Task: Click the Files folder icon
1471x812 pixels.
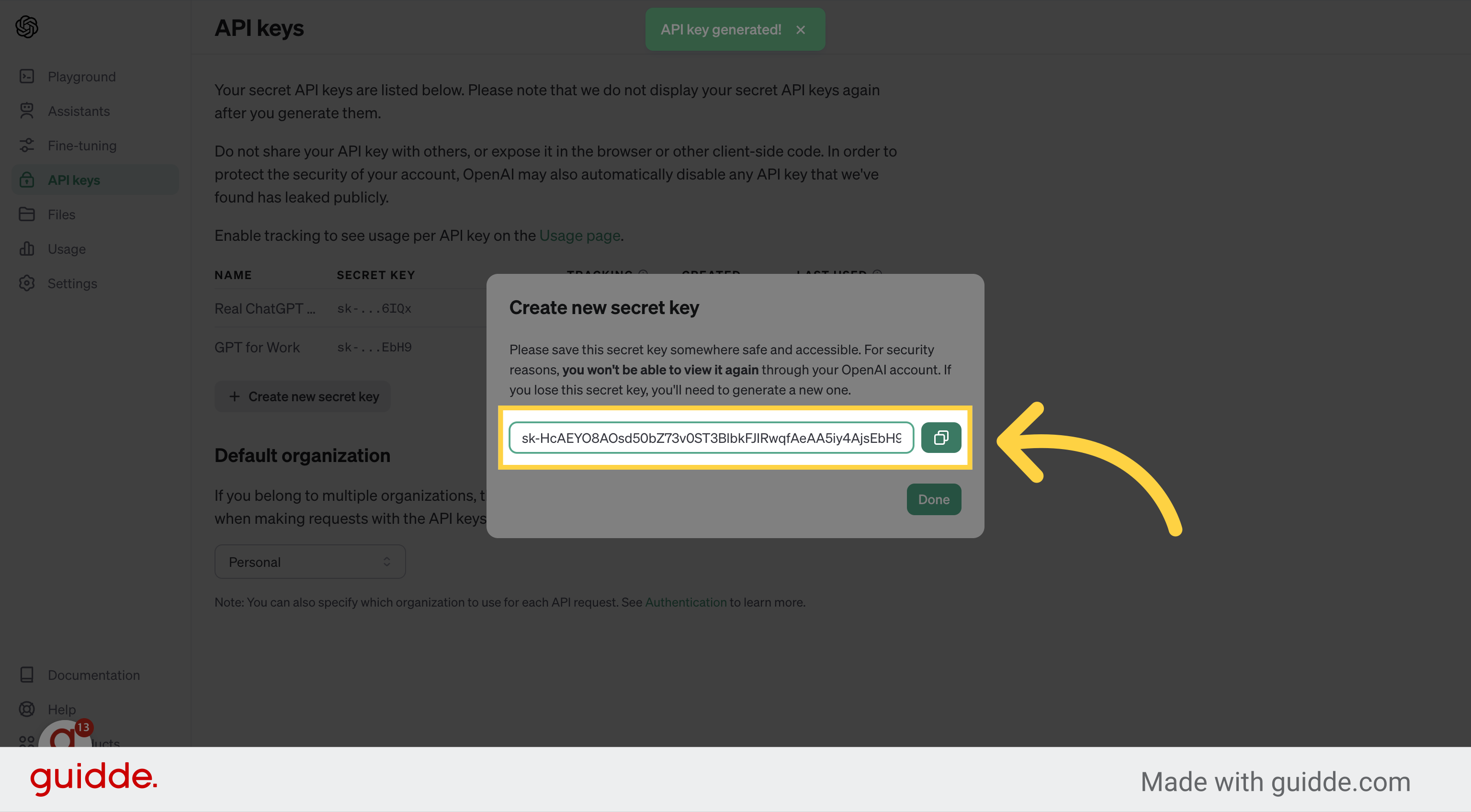Action: pos(27,214)
